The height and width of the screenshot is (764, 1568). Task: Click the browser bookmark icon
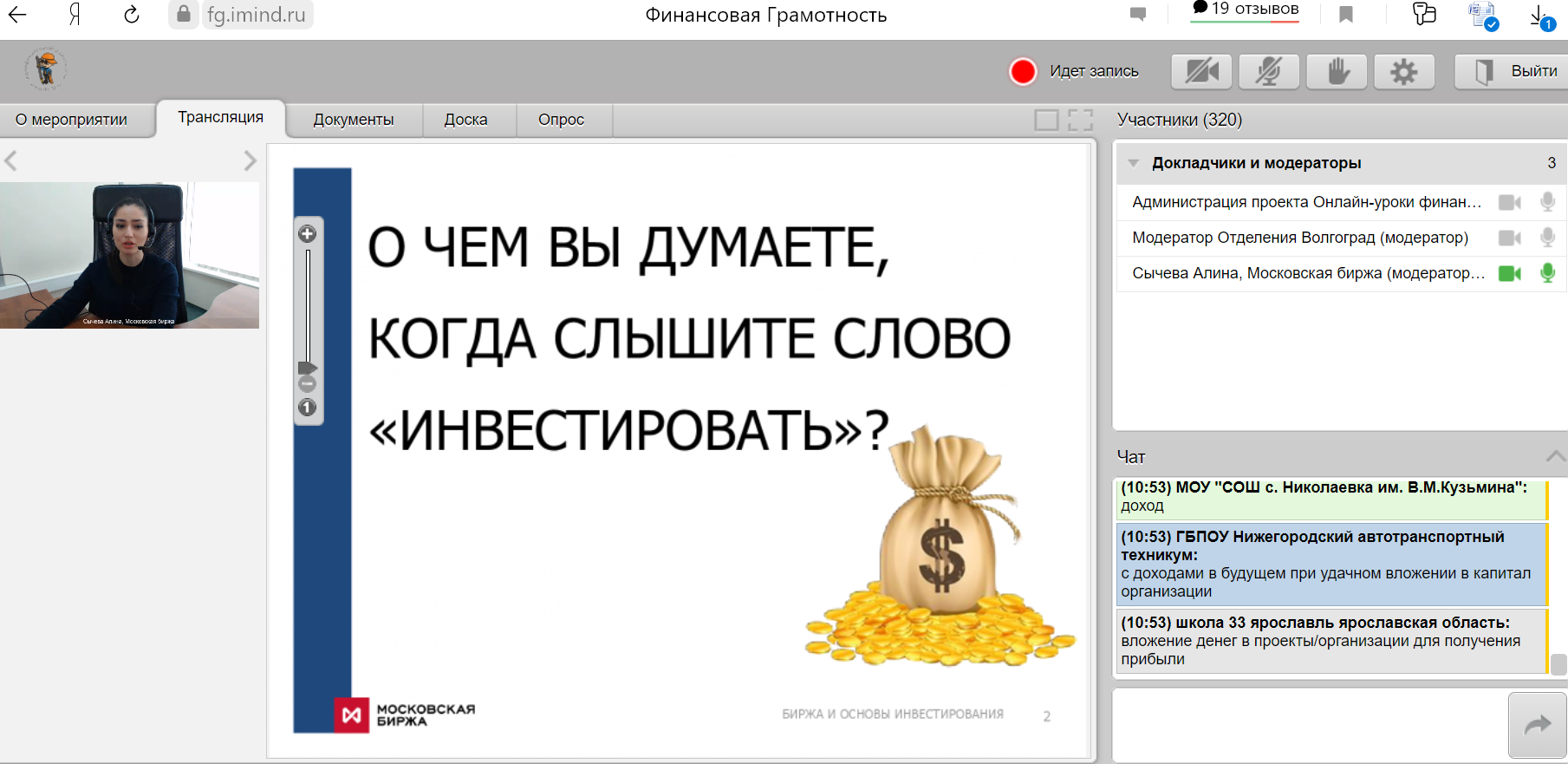(1346, 14)
